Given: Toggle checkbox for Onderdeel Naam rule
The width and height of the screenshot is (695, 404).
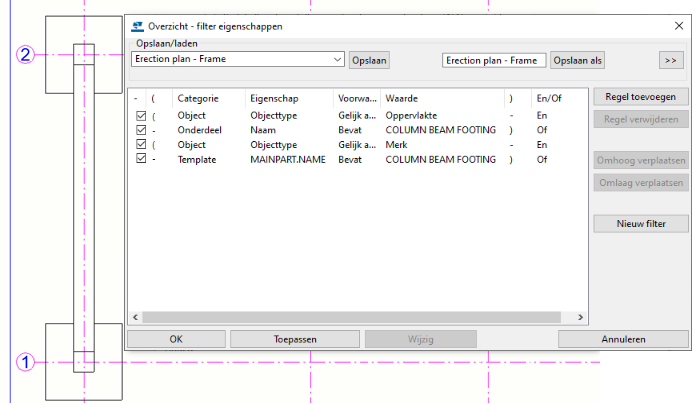Looking at the screenshot, I should (141, 130).
